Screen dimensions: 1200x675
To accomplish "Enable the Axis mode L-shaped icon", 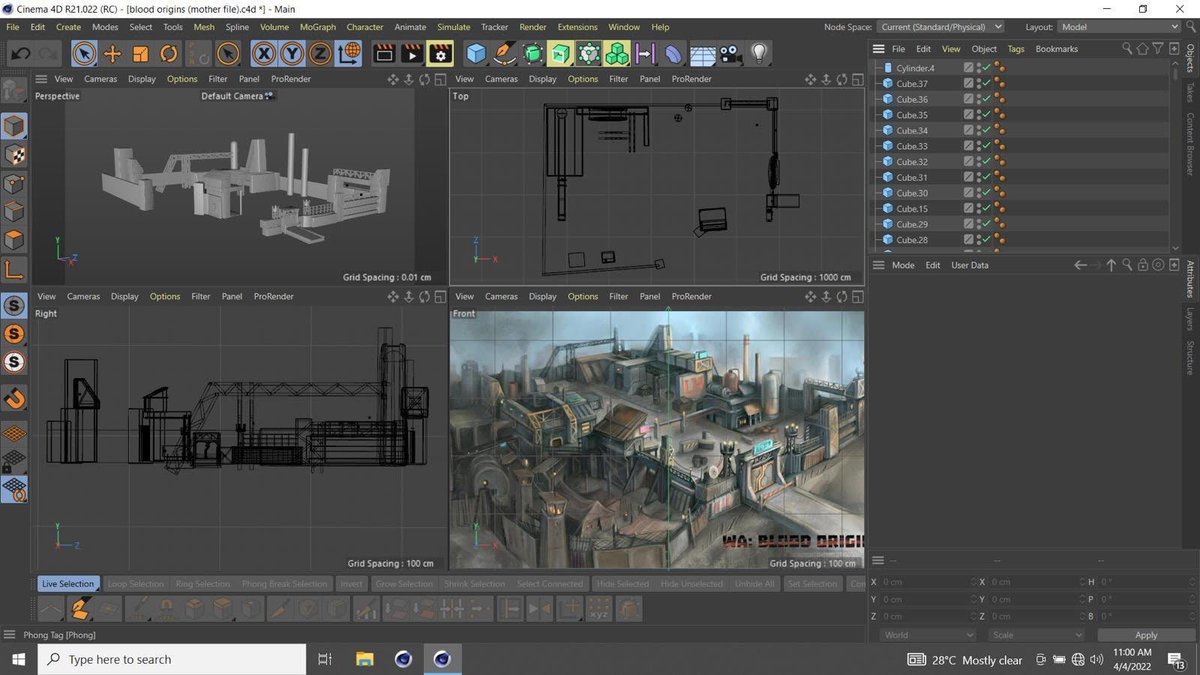I will [x=14, y=269].
